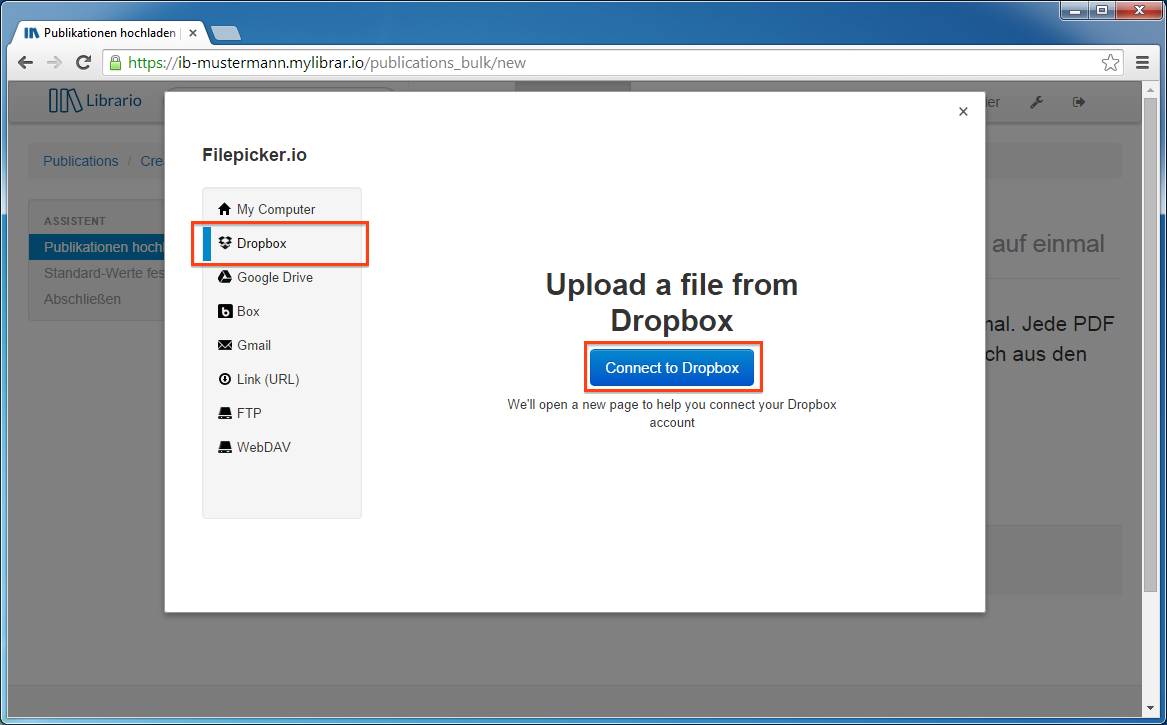Click the sign-out icon in the header
The image size is (1167, 725).
1078,102
